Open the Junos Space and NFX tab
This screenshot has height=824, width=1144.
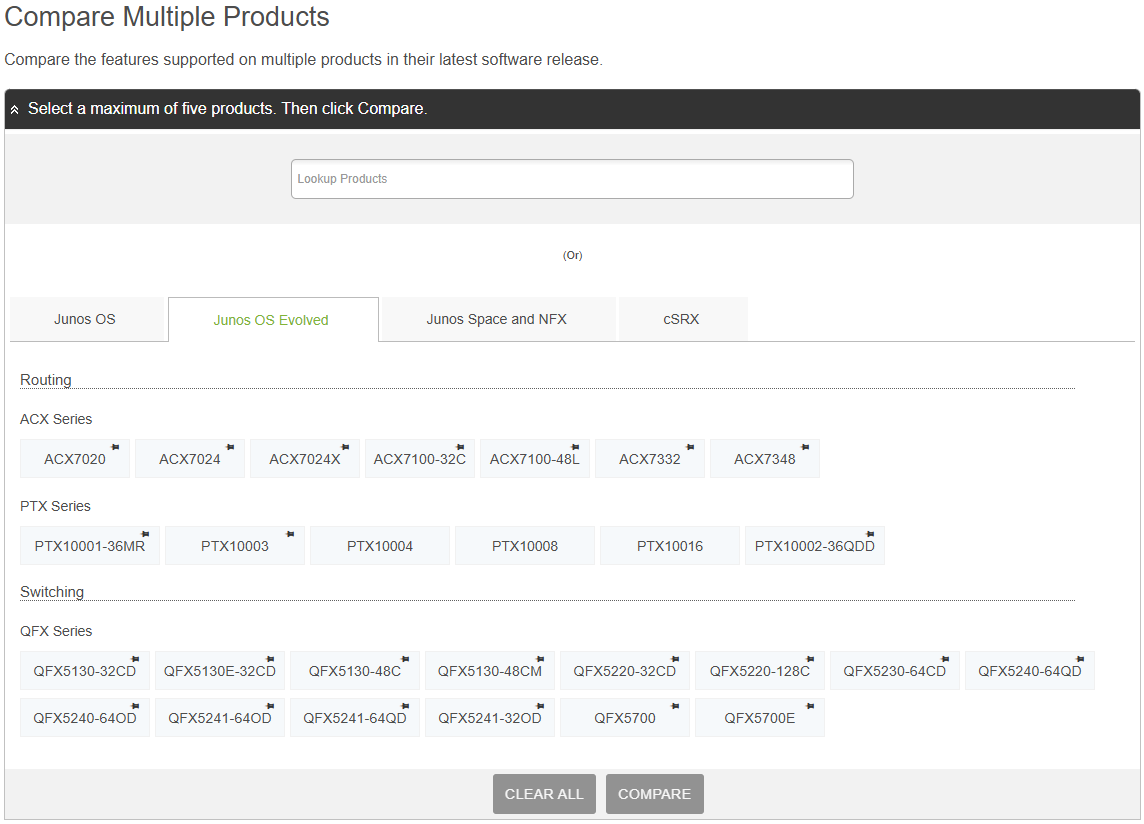click(497, 320)
